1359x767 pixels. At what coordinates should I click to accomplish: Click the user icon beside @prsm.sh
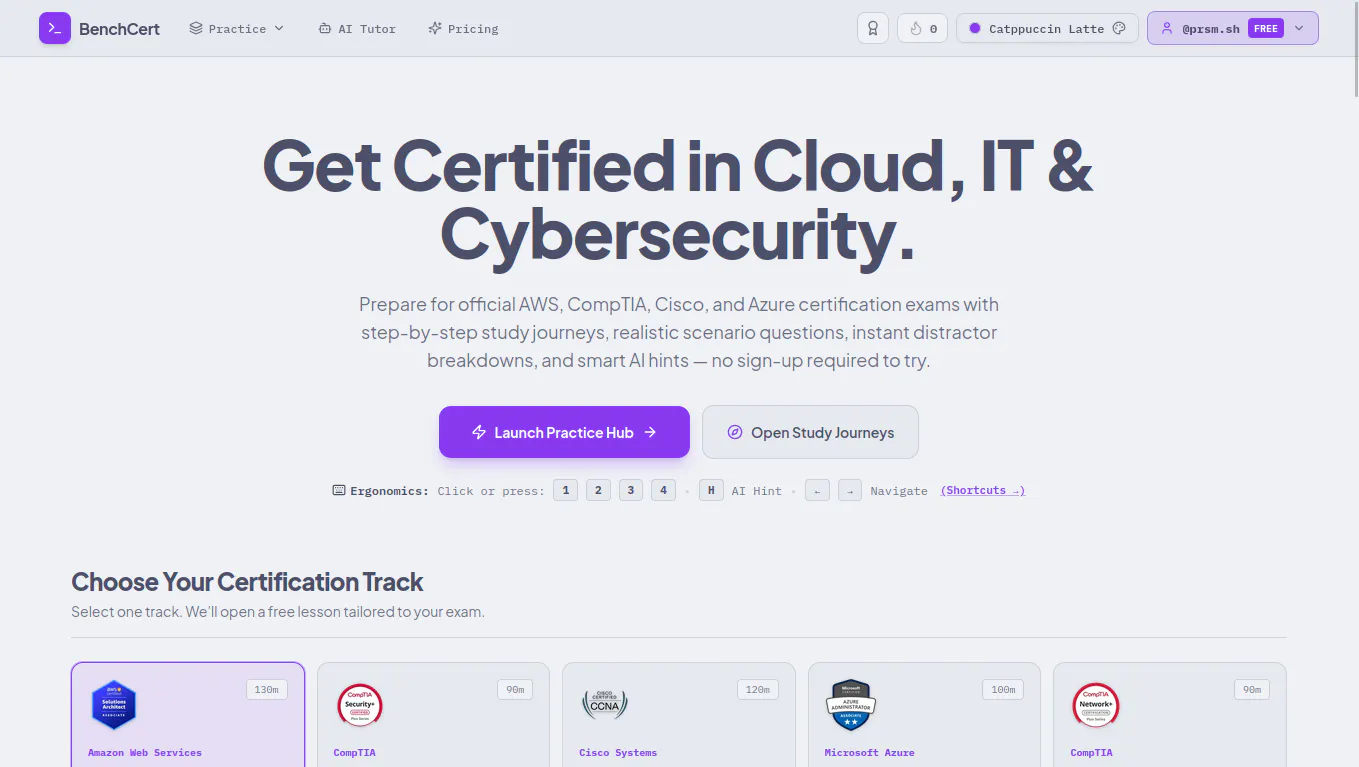click(x=1166, y=28)
